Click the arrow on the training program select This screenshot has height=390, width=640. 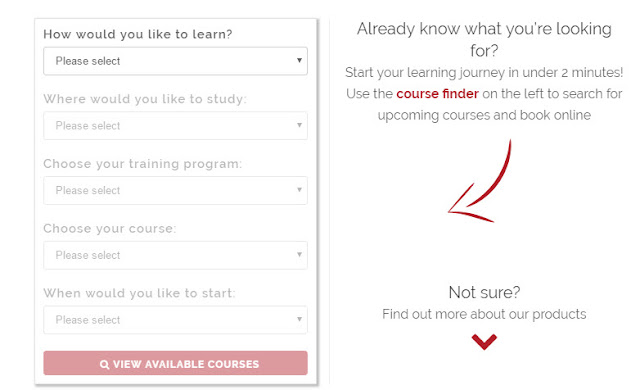click(299, 190)
